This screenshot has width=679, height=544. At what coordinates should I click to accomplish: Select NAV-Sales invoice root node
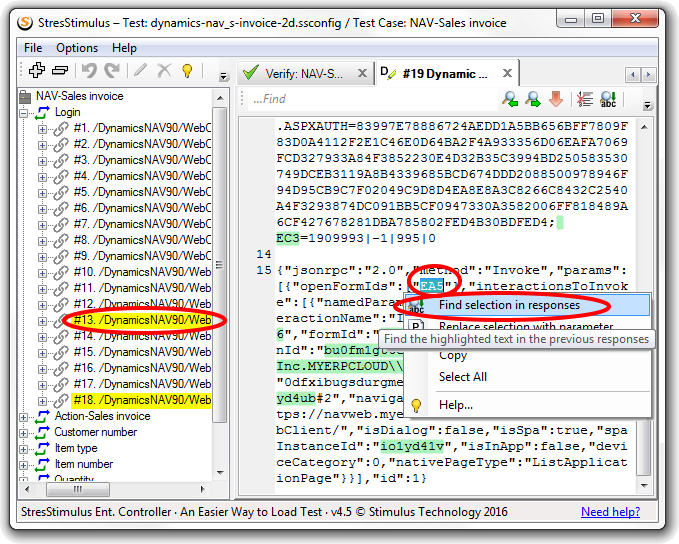80,96
